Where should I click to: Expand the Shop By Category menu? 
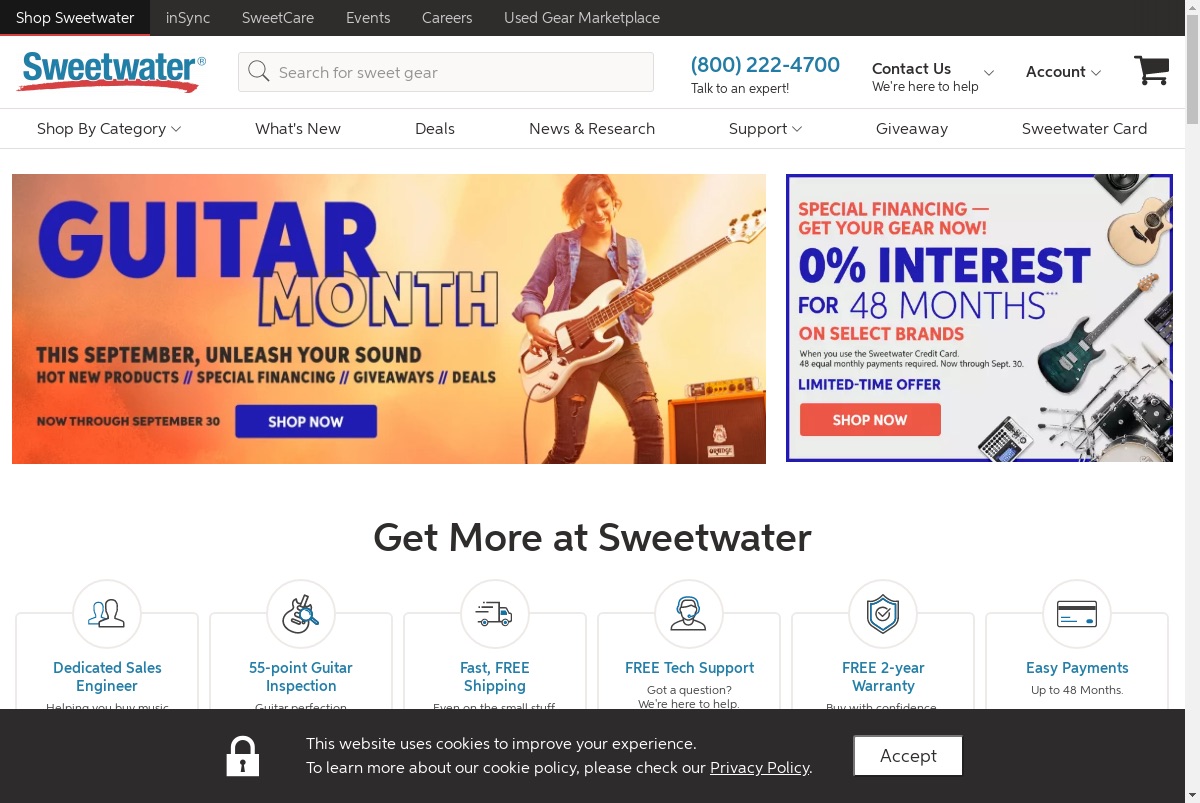point(109,128)
